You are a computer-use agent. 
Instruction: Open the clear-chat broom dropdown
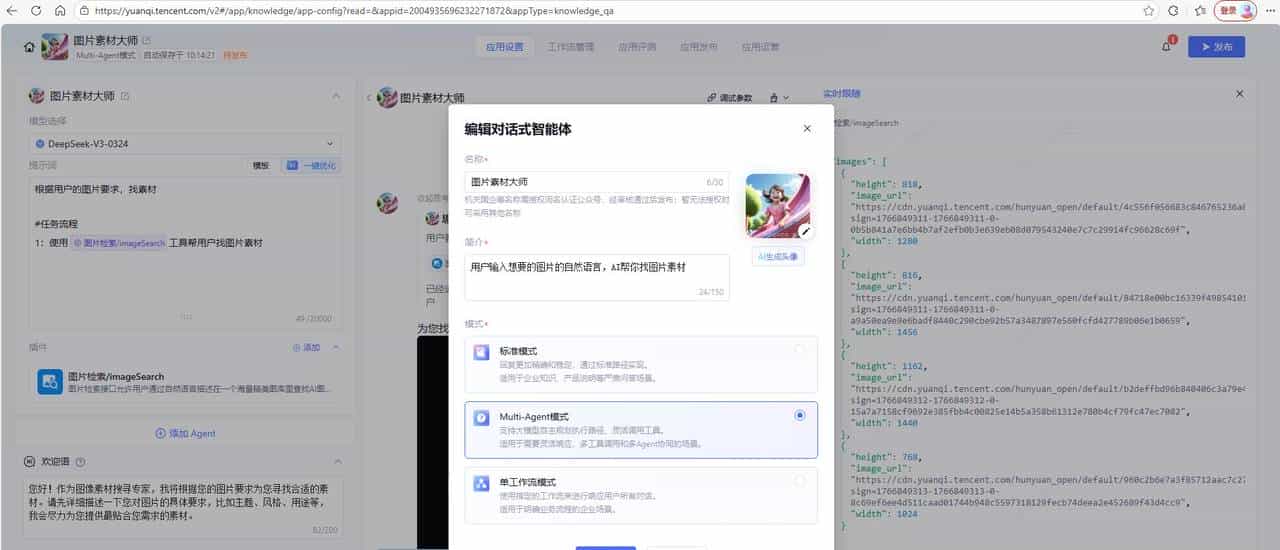pyautogui.click(x=779, y=98)
